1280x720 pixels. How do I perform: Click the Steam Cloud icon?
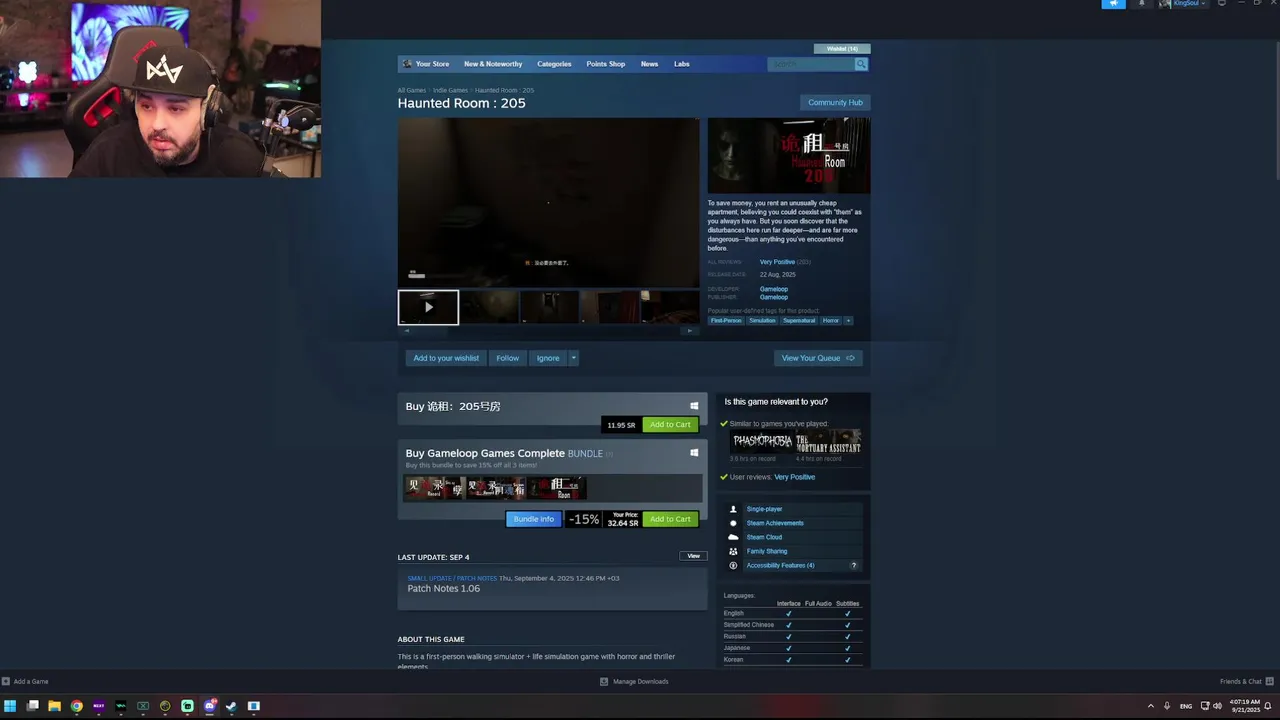[733, 537]
